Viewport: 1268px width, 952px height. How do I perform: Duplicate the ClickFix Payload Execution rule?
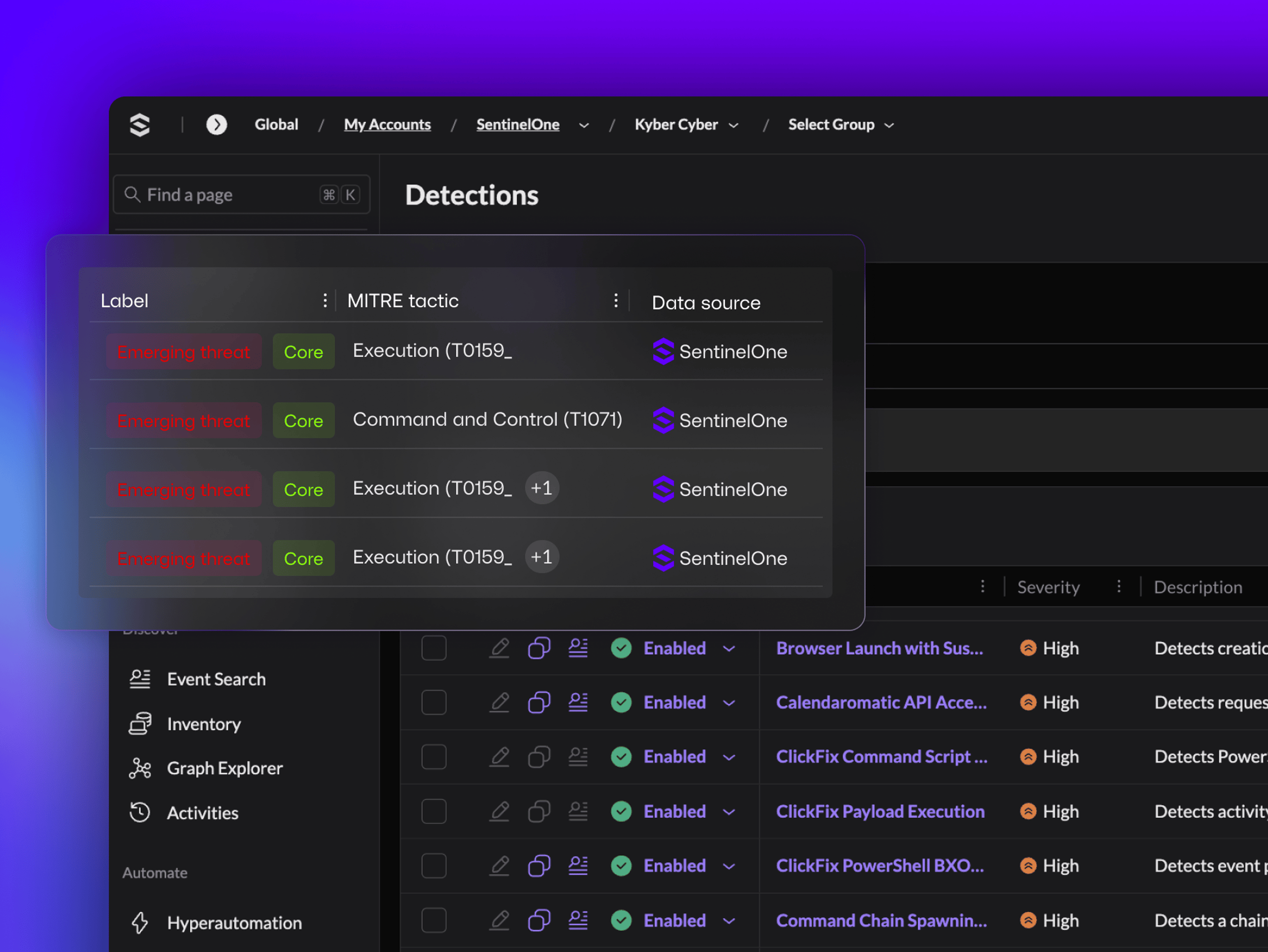coord(539,811)
